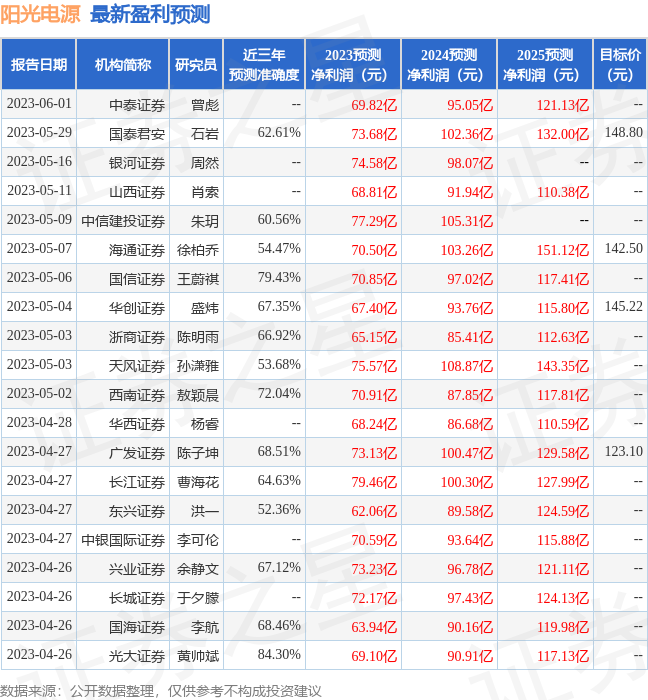Click institution 天风证券
The image size is (648, 700).
point(137,367)
